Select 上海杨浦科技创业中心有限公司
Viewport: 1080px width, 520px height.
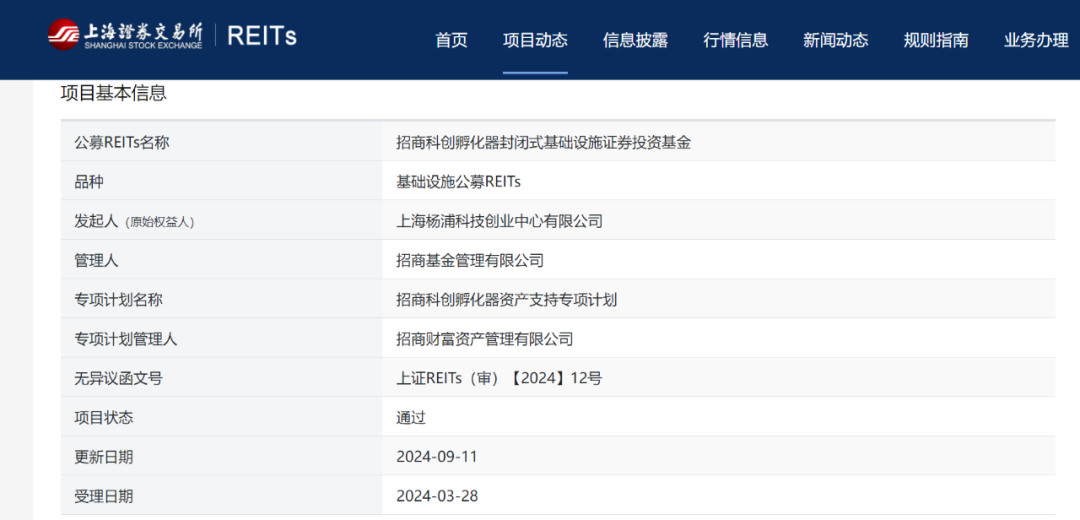(x=499, y=222)
